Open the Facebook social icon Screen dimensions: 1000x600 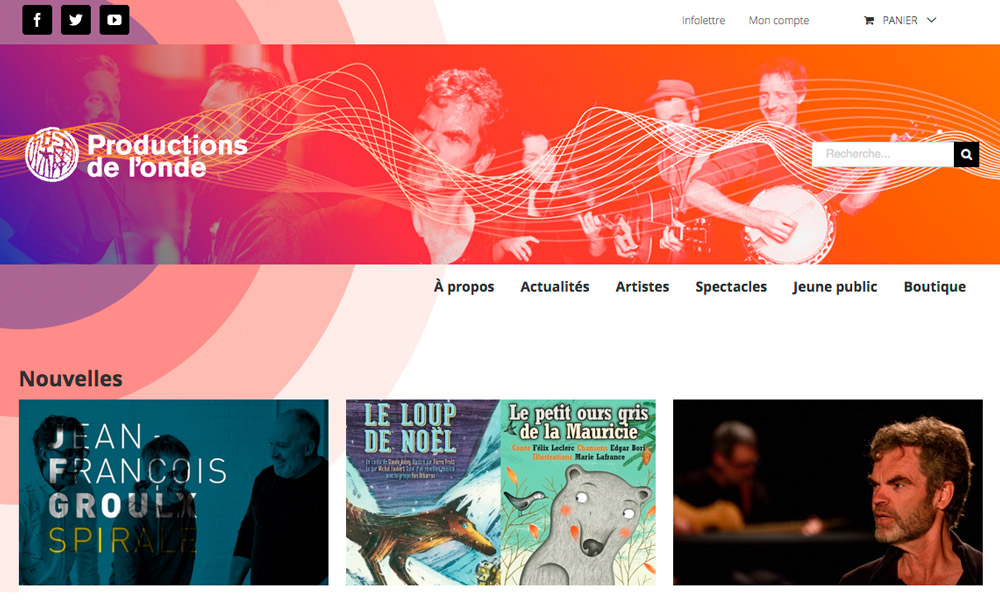pyautogui.click(x=37, y=20)
